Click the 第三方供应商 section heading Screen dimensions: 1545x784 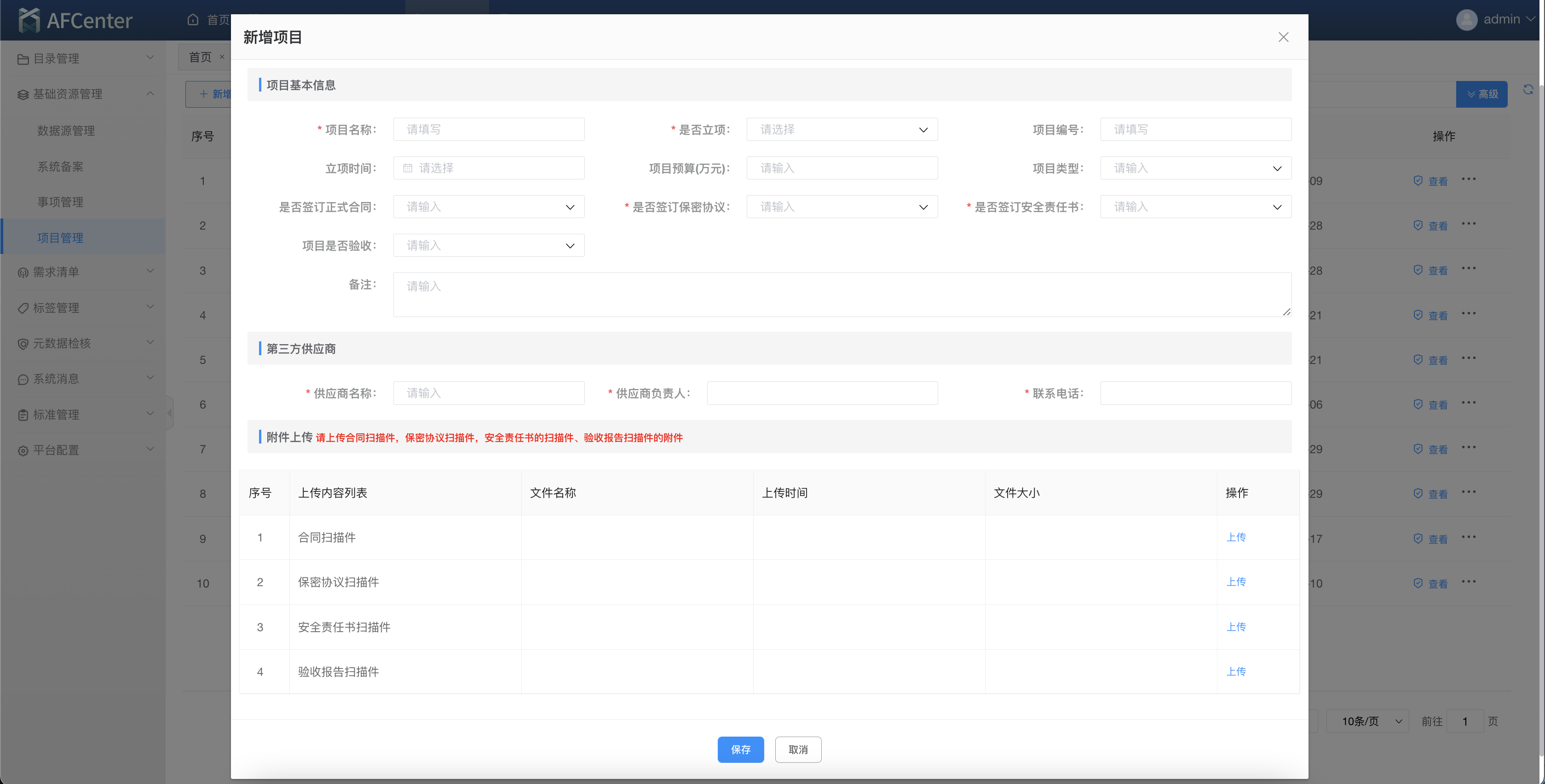click(x=300, y=348)
